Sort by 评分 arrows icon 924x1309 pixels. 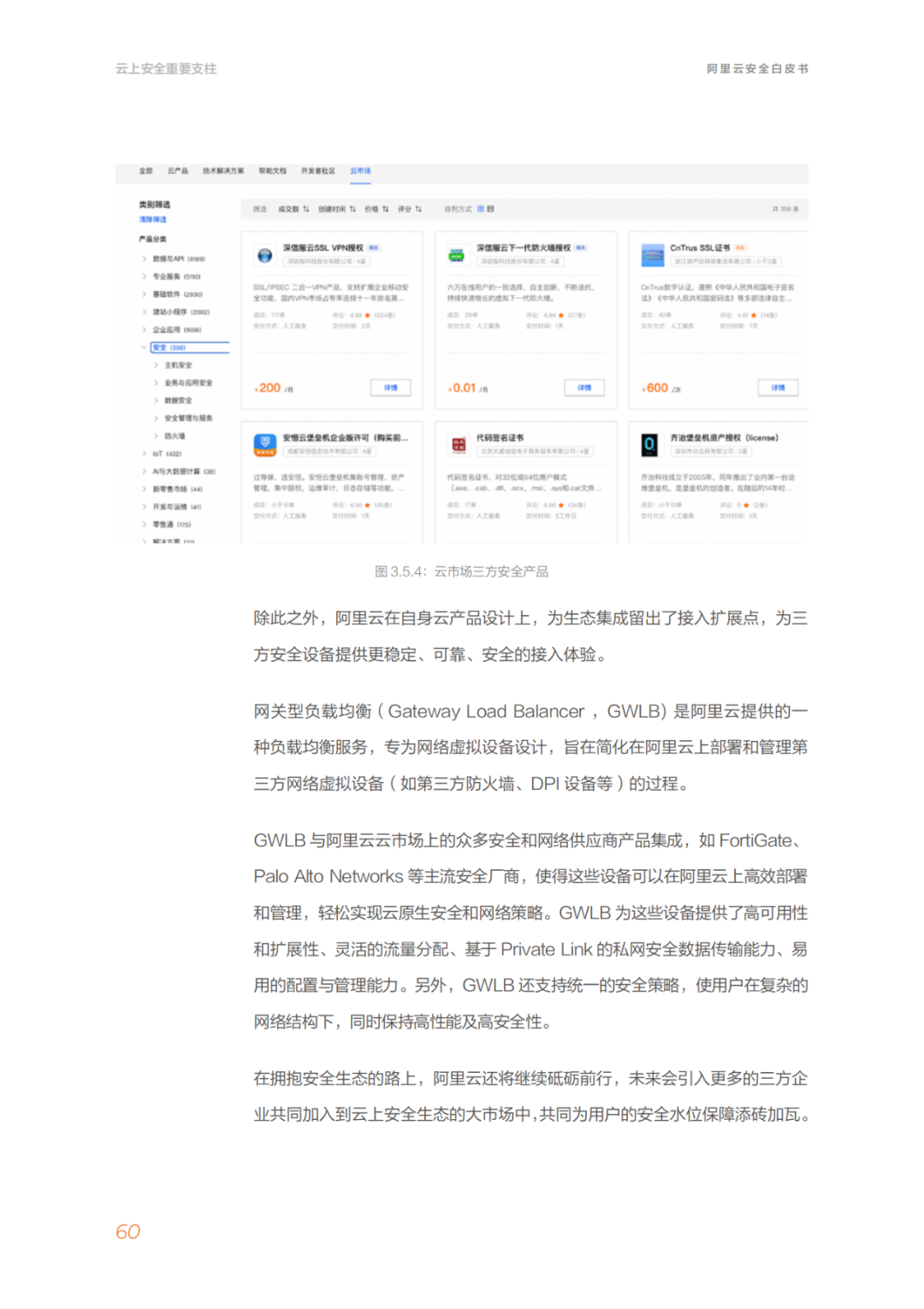click(418, 209)
